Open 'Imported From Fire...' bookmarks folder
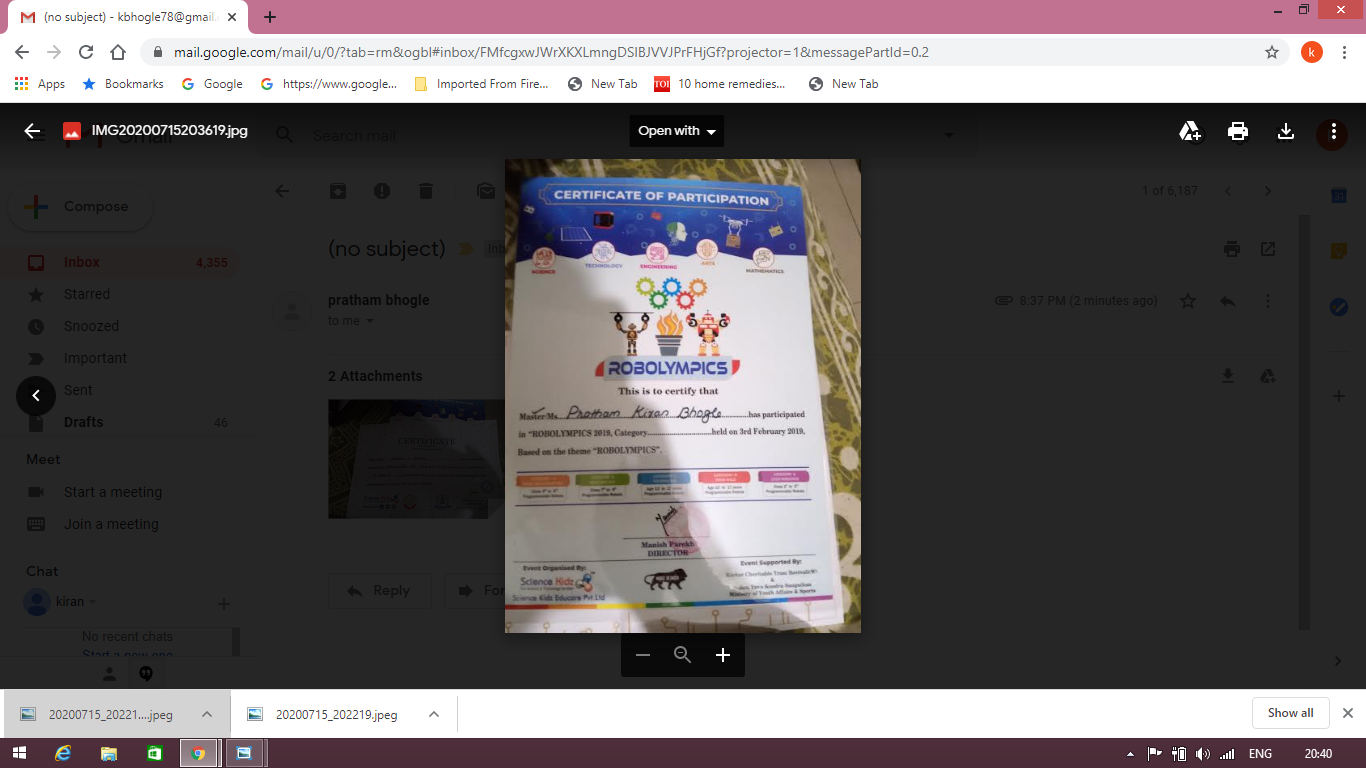 pos(481,84)
